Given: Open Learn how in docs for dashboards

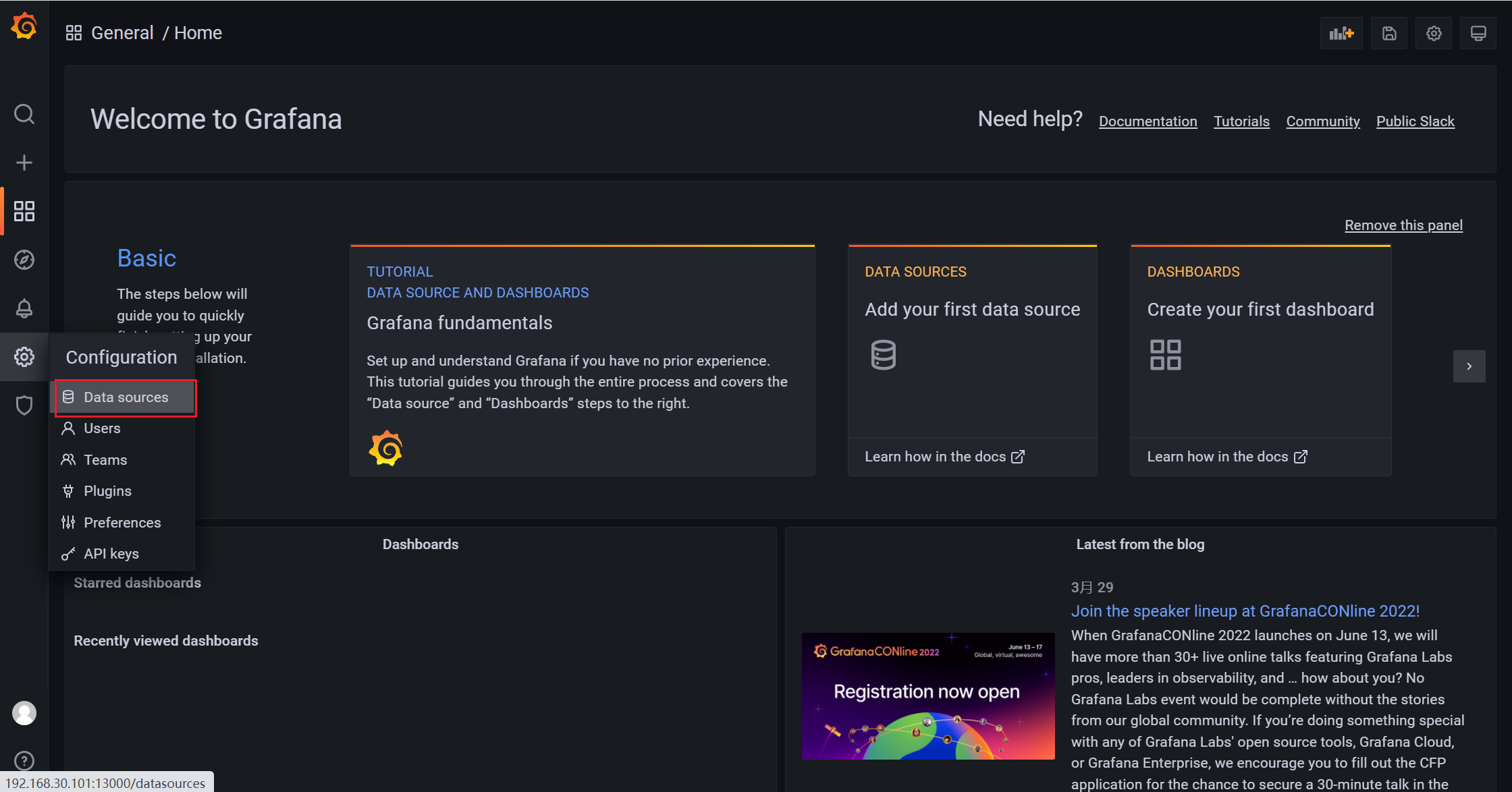Looking at the screenshot, I should [1227, 457].
